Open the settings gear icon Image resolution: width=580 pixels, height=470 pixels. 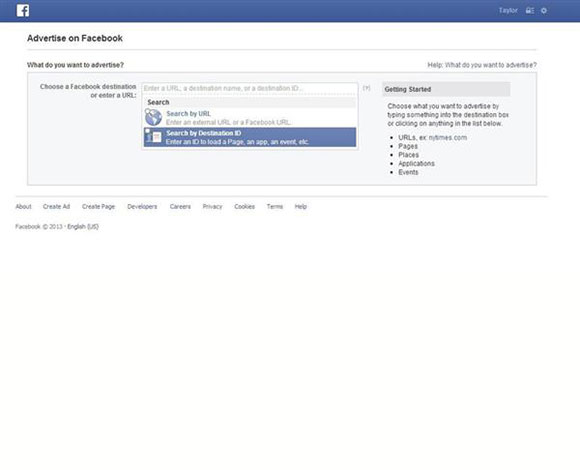544,10
